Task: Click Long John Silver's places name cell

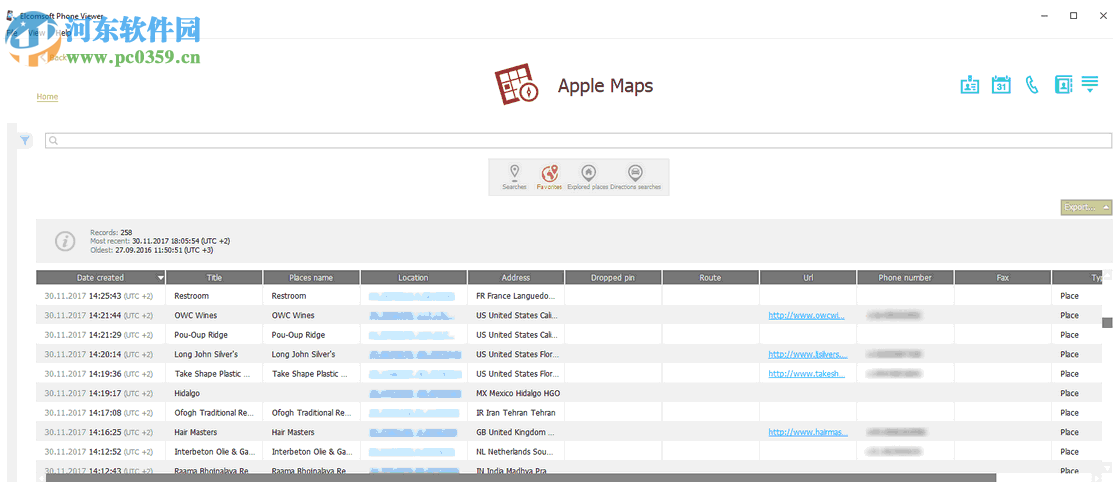Action: pyautogui.click(x=312, y=354)
